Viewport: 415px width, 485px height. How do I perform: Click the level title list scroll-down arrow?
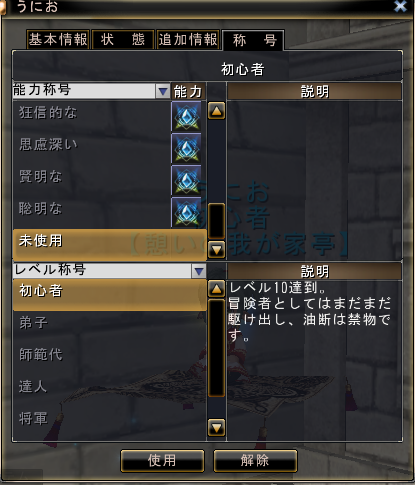coord(216,428)
